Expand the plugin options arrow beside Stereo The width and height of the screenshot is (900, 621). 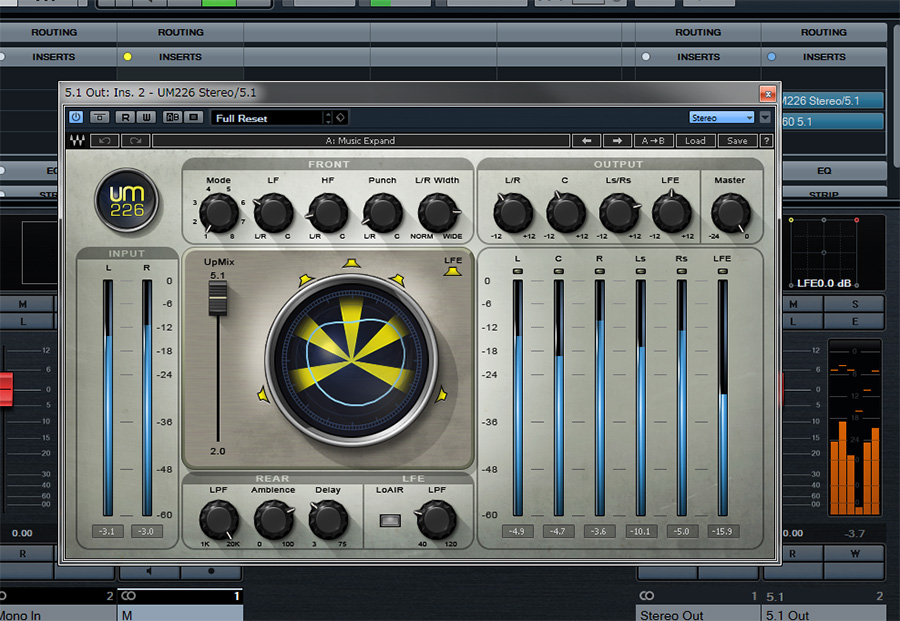coord(765,117)
